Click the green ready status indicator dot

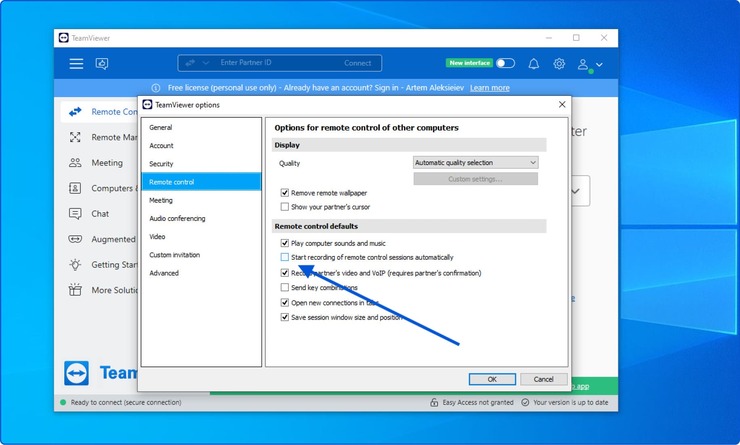tap(63, 403)
